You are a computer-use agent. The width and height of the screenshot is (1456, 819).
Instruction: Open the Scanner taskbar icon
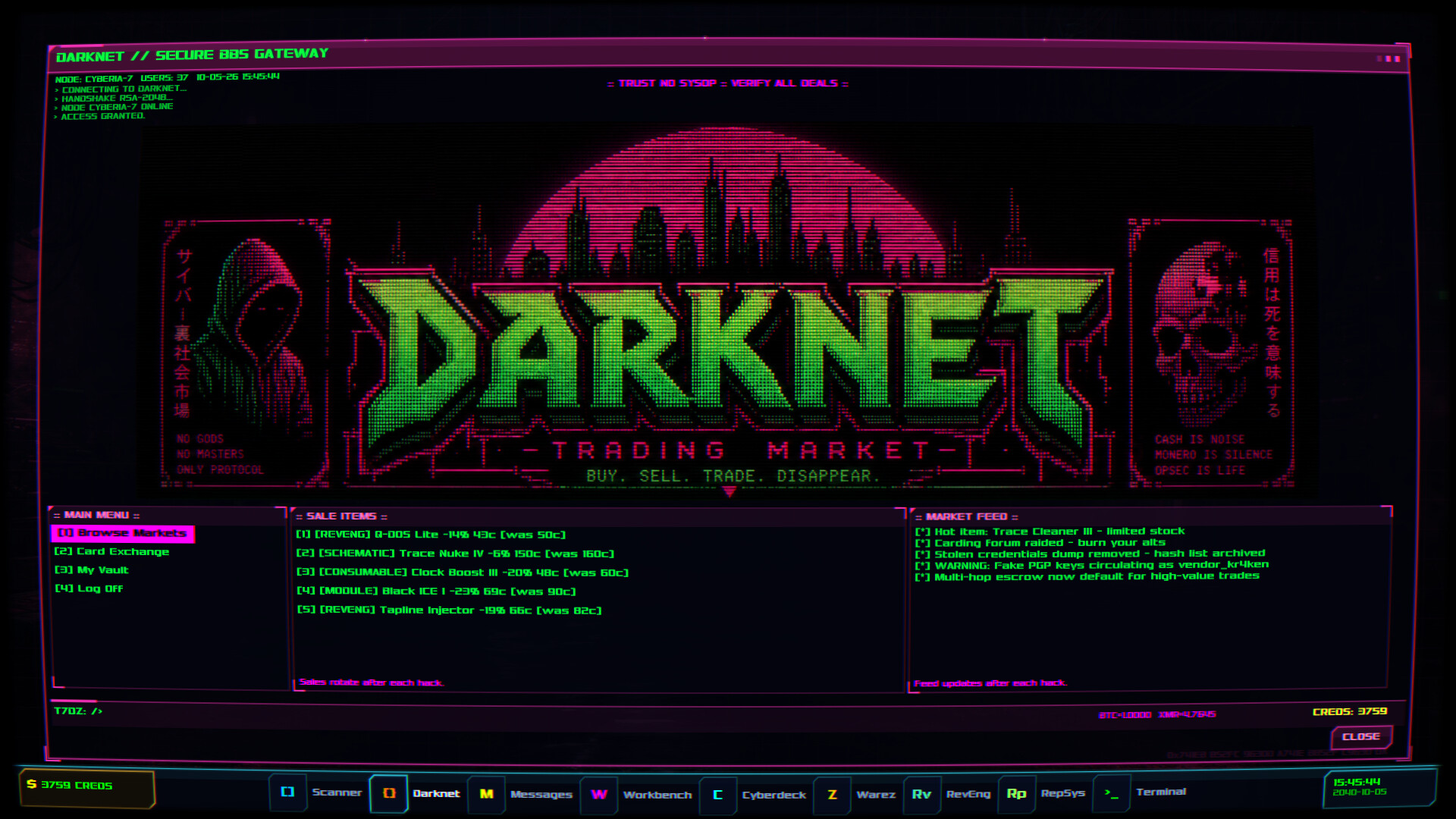pyautogui.click(x=288, y=792)
